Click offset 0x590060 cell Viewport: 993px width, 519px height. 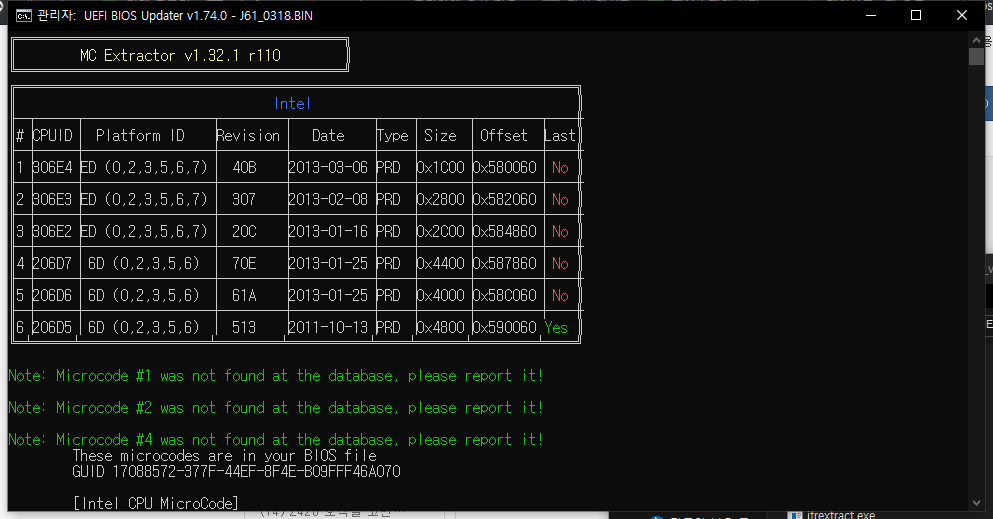point(505,327)
